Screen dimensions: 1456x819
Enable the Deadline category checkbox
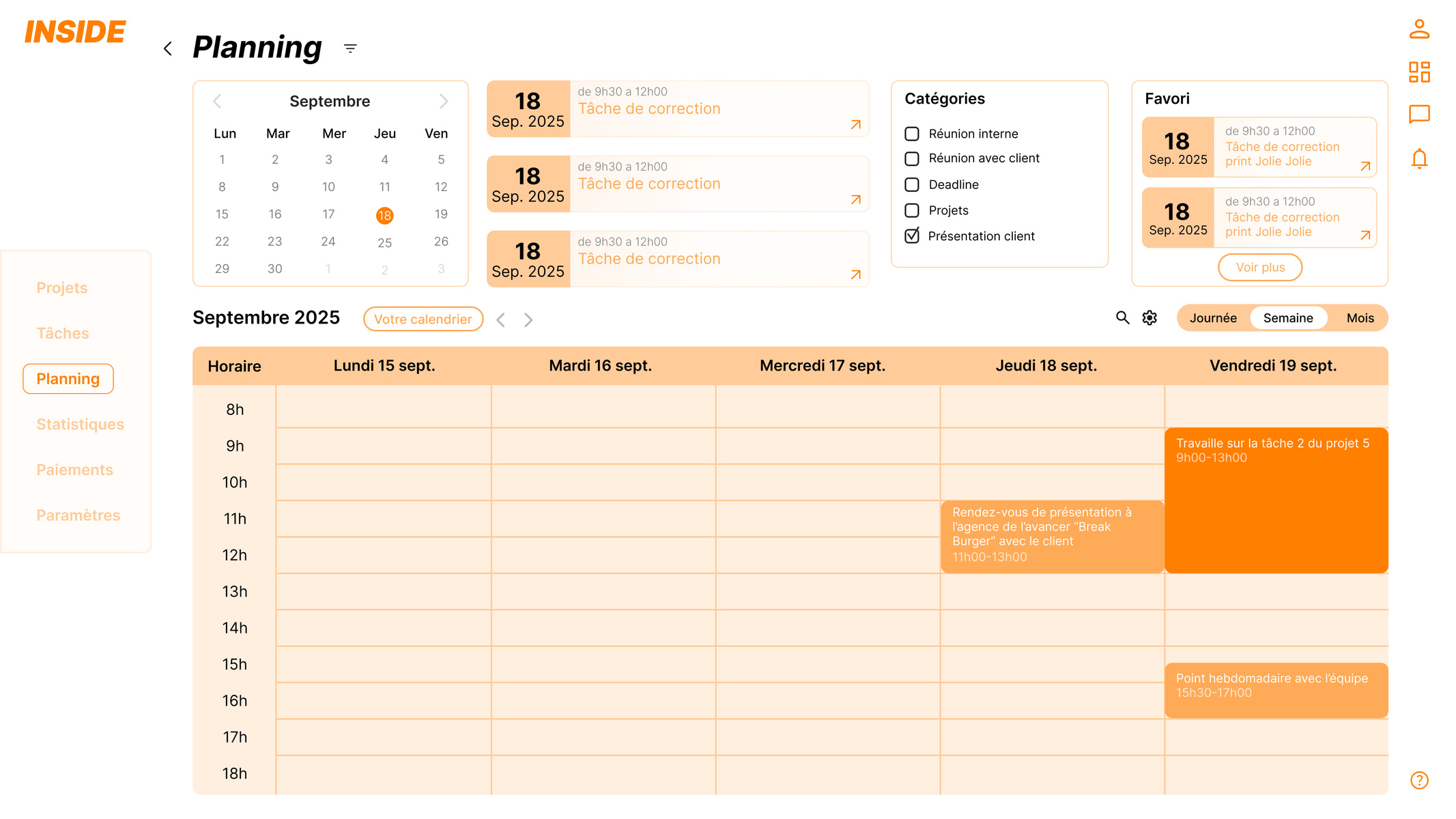[x=912, y=185]
